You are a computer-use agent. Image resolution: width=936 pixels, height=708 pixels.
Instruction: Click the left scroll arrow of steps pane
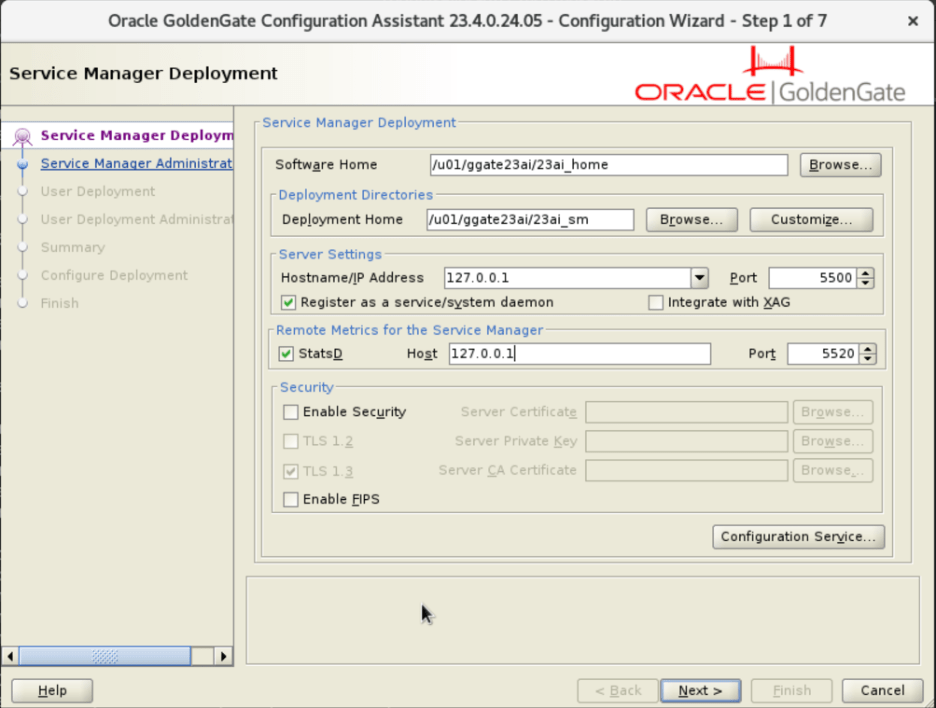(10, 656)
